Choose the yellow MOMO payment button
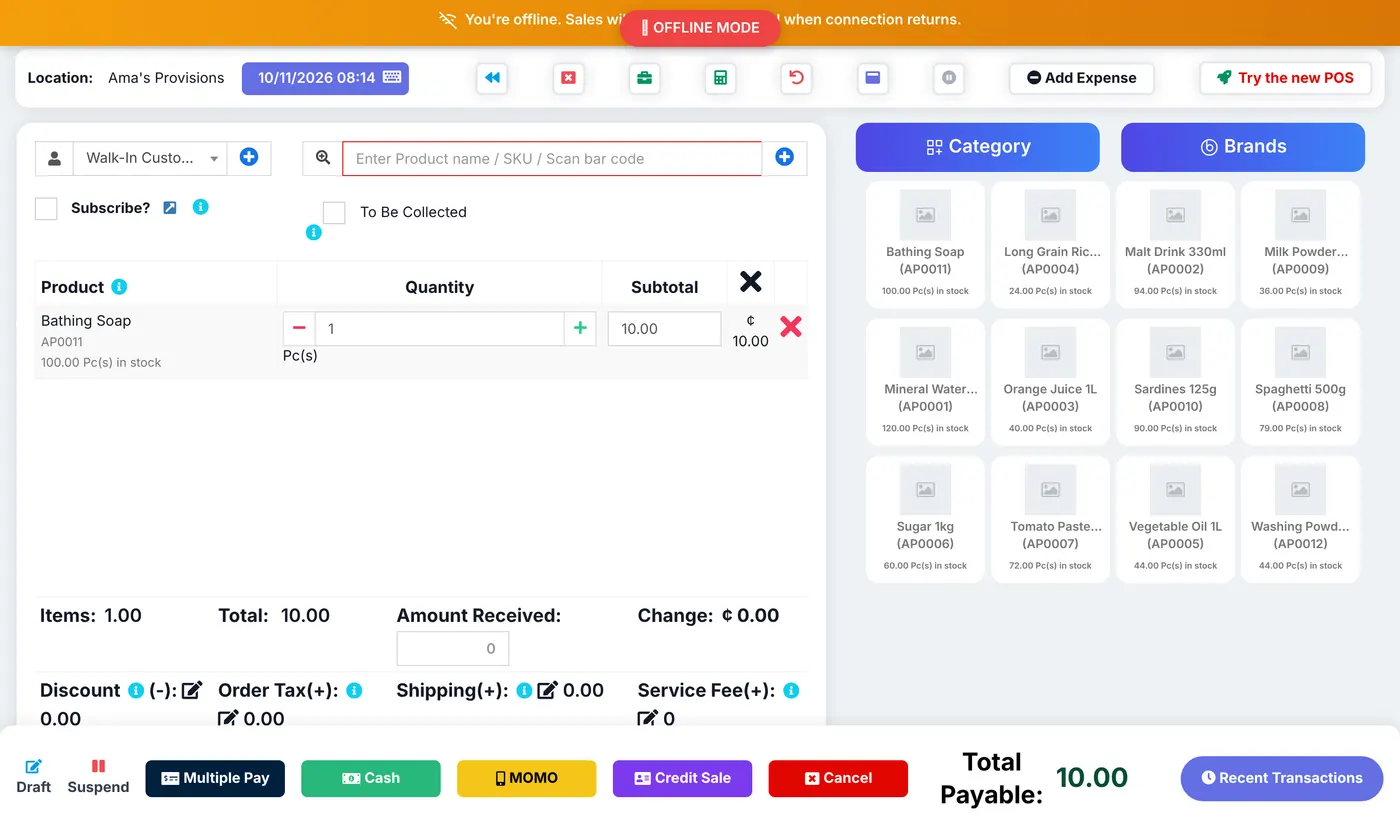Image resolution: width=1400 pixels, height=840 pixels. (527, 778)
